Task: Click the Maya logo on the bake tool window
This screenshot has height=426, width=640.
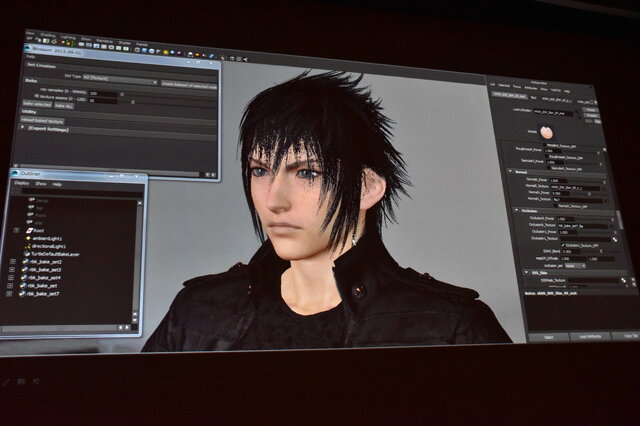Action: 28,49
